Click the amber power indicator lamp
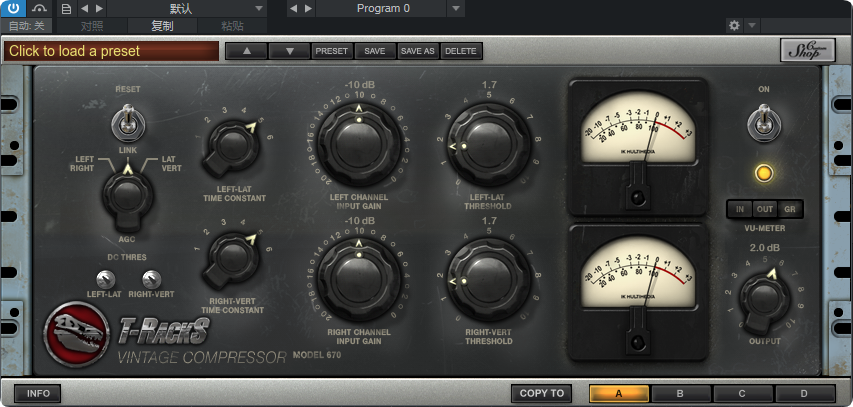 (x=764, y=174)
